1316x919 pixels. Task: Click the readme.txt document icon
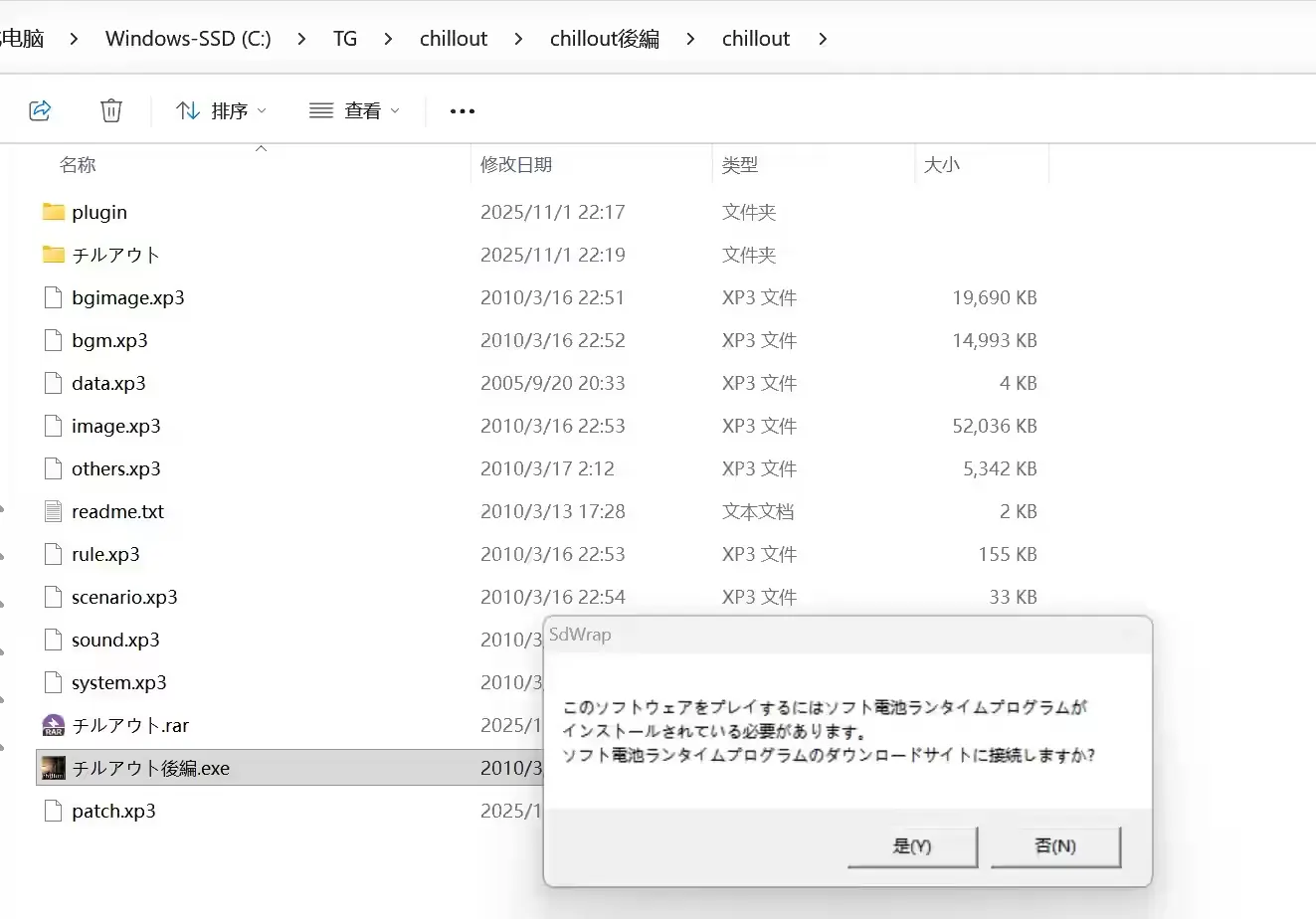(54, 511)
